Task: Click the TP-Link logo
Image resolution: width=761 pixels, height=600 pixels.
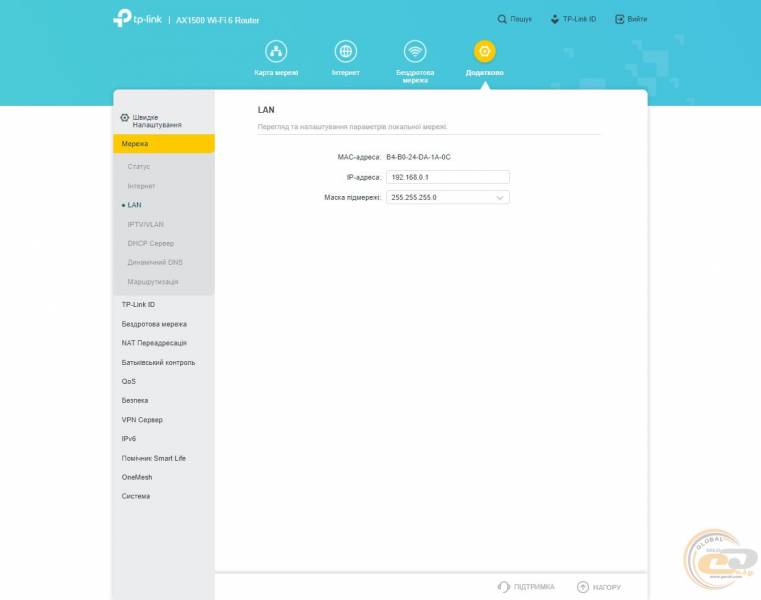Action: [x=137, y=18]
